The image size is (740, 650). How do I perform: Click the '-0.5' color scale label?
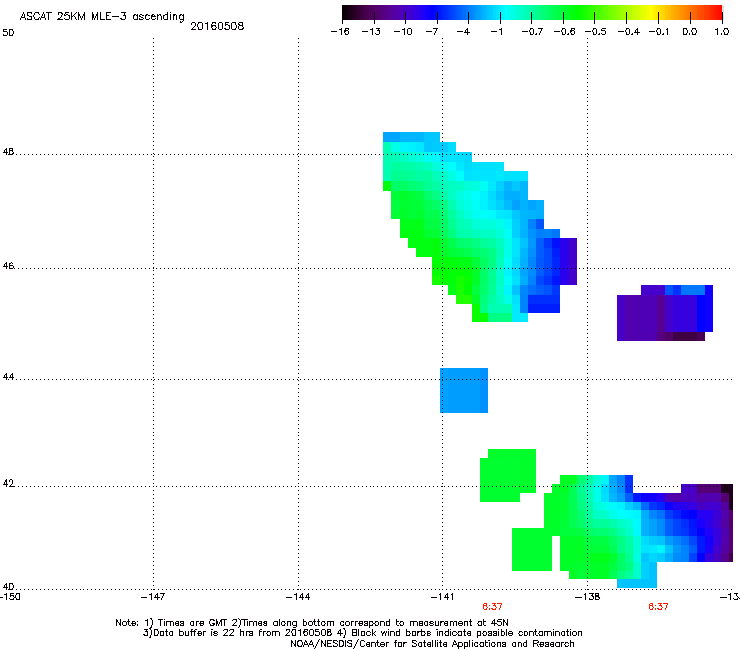tap(596, 32)
